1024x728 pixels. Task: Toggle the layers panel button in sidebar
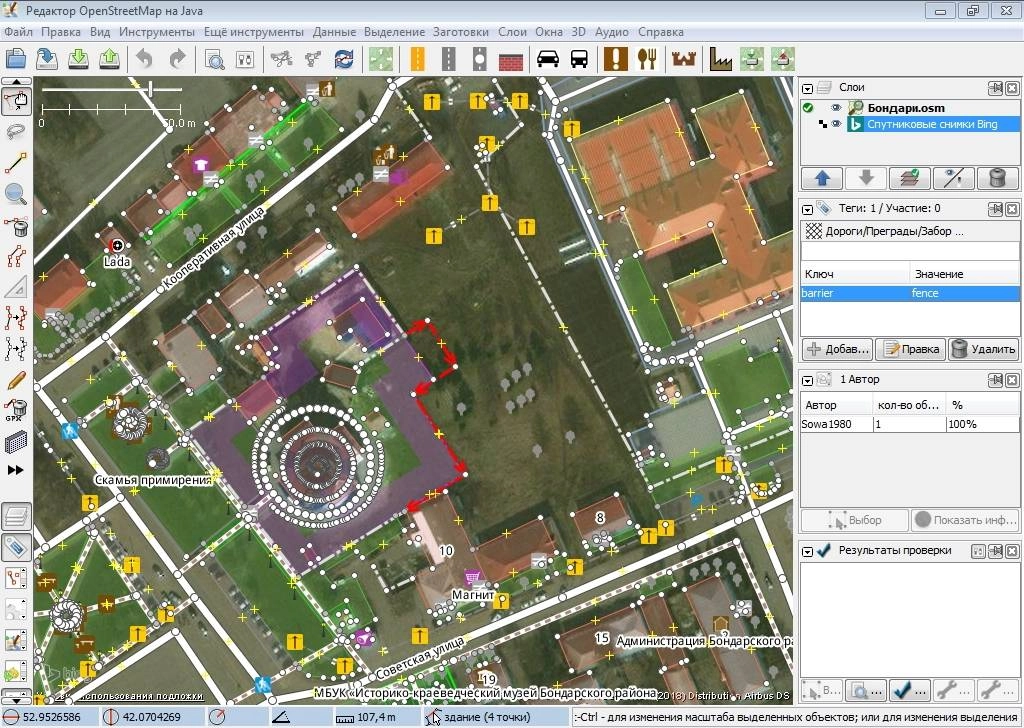16,516
